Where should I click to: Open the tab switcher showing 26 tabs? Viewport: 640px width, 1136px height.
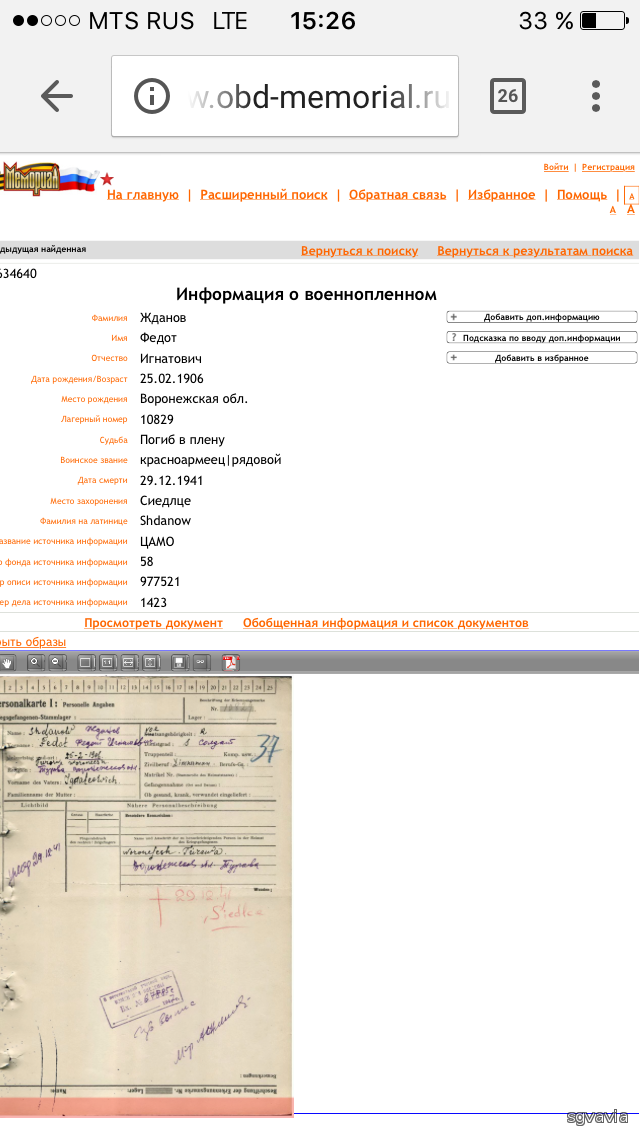coord(507,96)
